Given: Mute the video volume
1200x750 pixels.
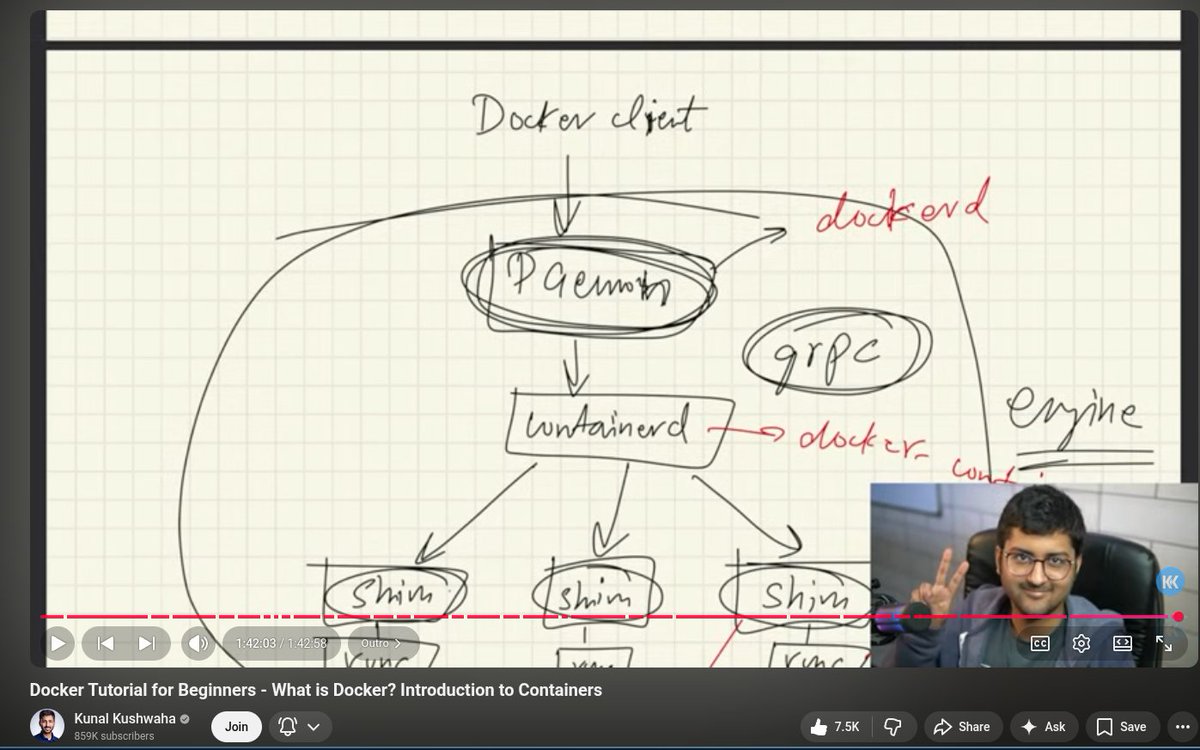Looking at the screenshot, I should [x=198, y=643].
